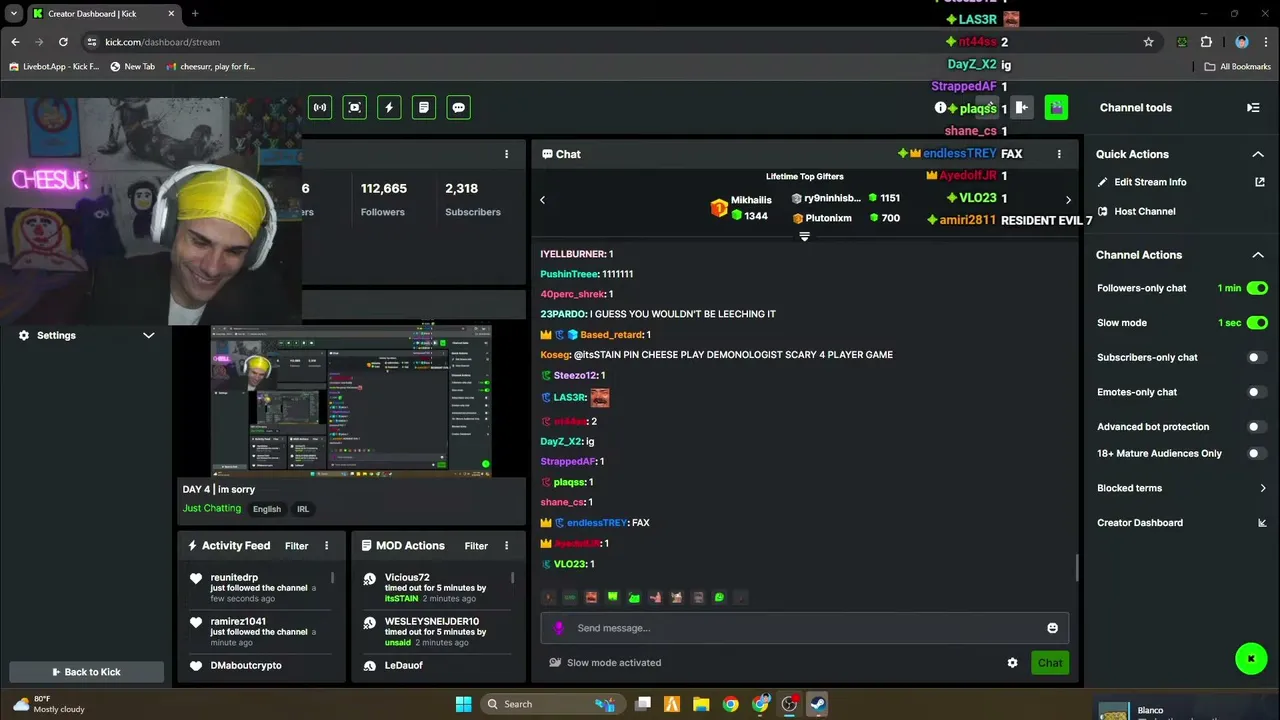Switch to Creator Dashboard | Kick tab
Image resolution: width=1280 pixels, height=720 pixels.
click(103, 14)
